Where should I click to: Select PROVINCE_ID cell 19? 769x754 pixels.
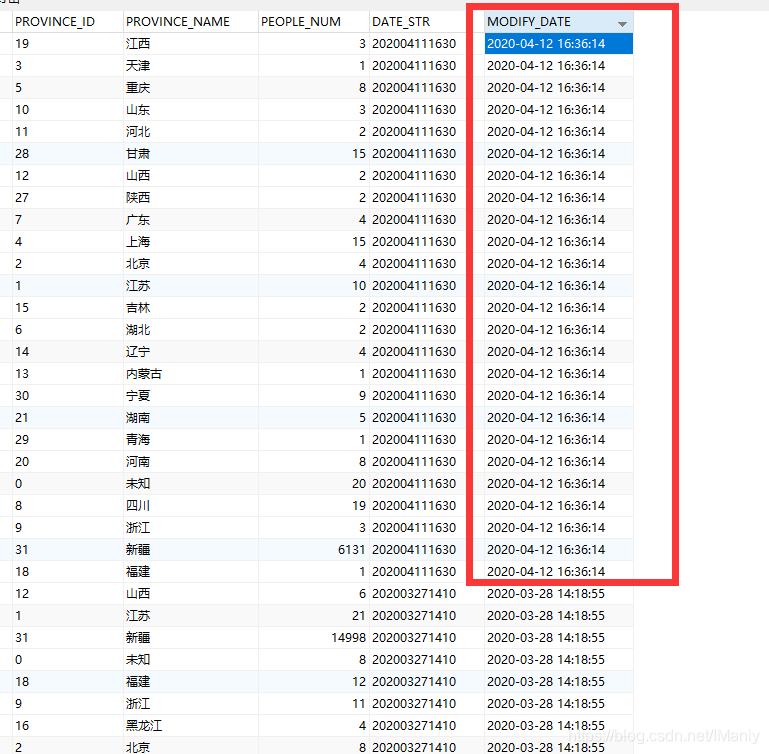(68, 44)
